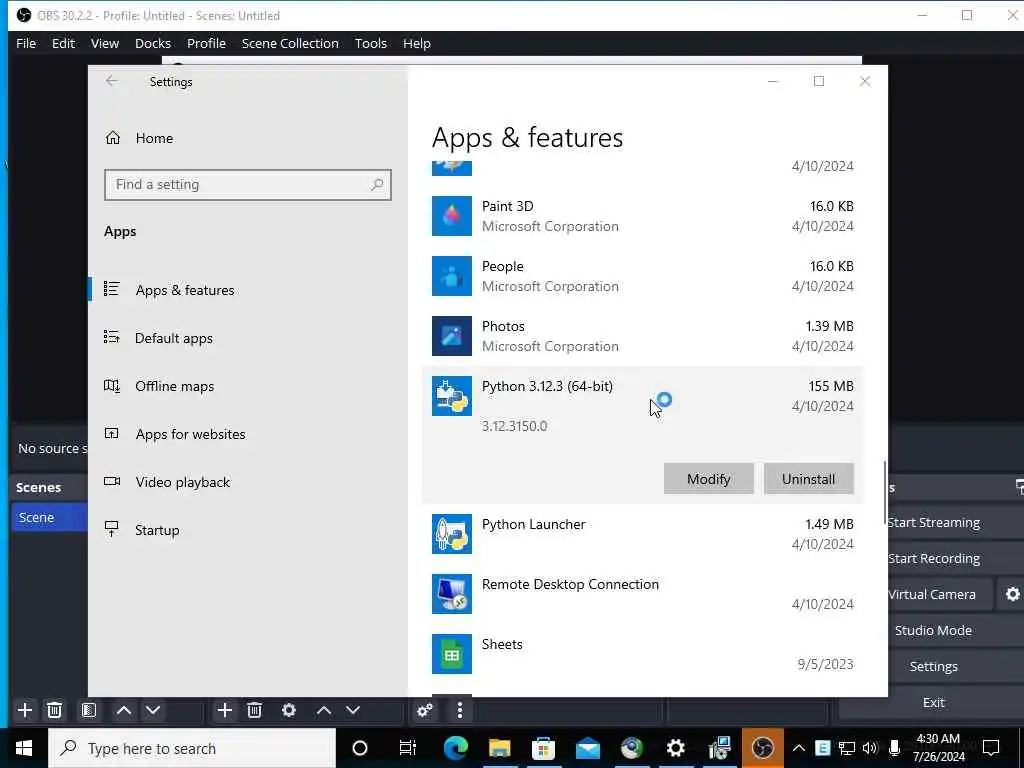The width and height of the screenshot is (1024, 768).
Task: Click Uninstall for Python 3.12.3
Action: 808,479
